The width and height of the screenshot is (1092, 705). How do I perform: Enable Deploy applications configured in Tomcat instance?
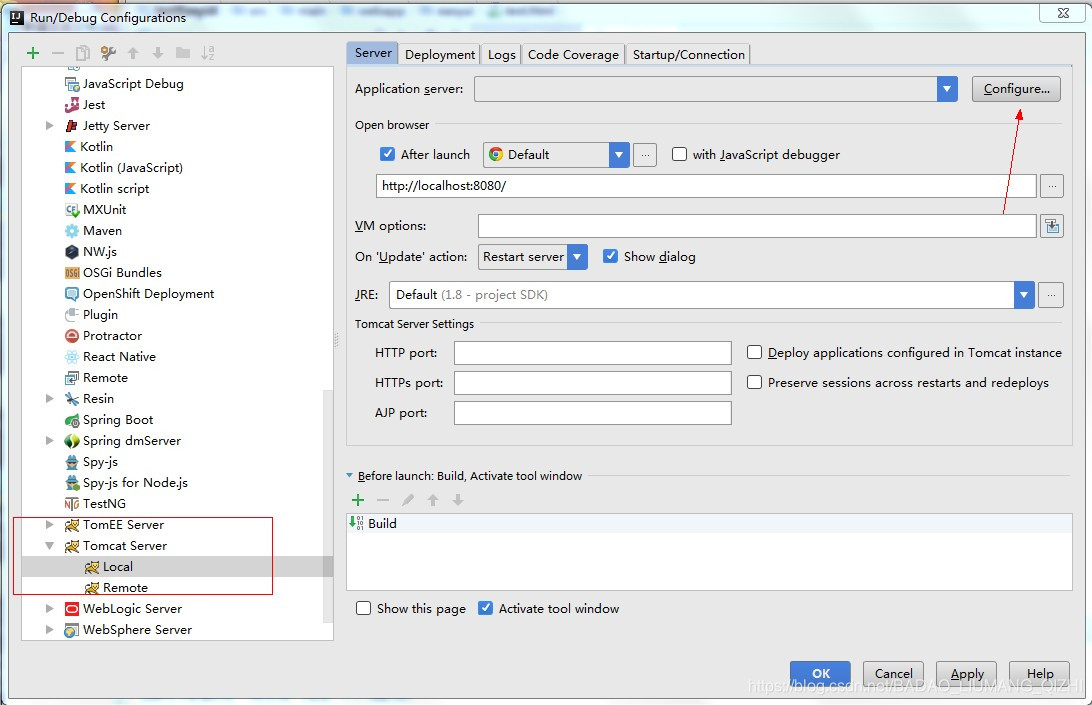754,352
